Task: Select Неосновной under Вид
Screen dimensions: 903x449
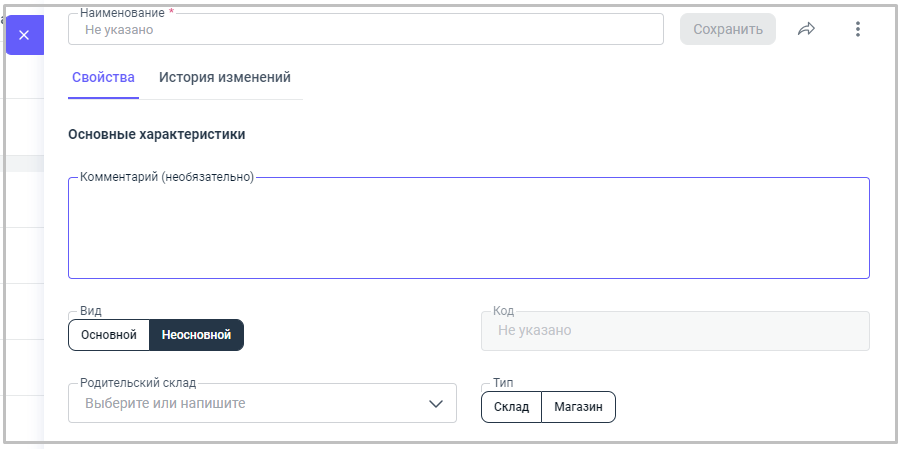Action: point(196,335)
